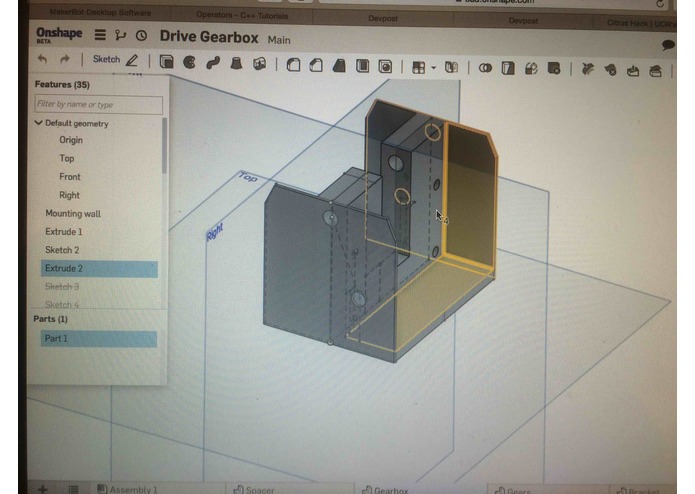This screenshot has width=695, height=494.
Task: Select the Draft tool icon
Action: click(x=339, y=66)
